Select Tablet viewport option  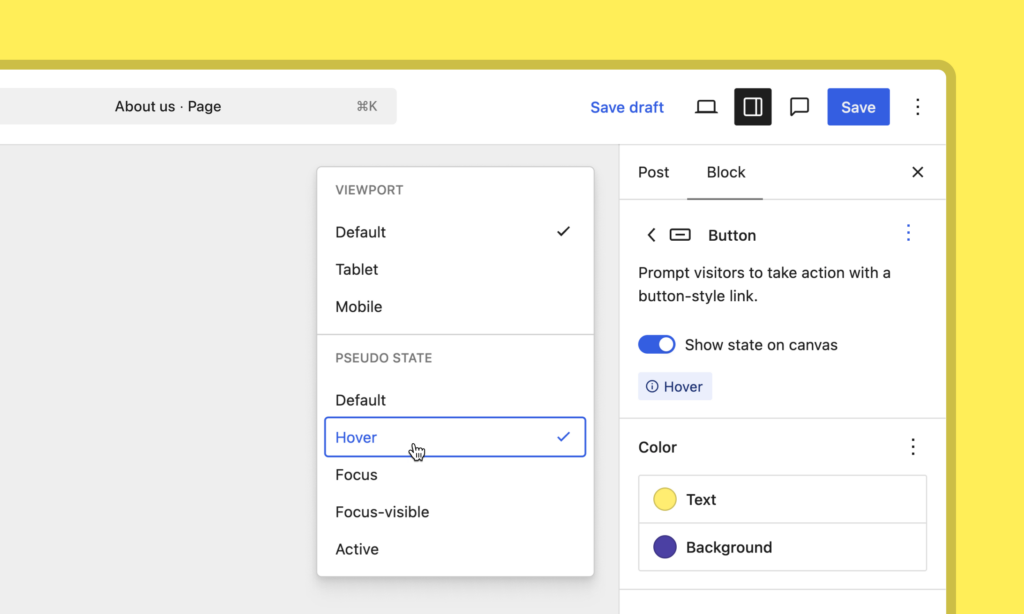455,269
